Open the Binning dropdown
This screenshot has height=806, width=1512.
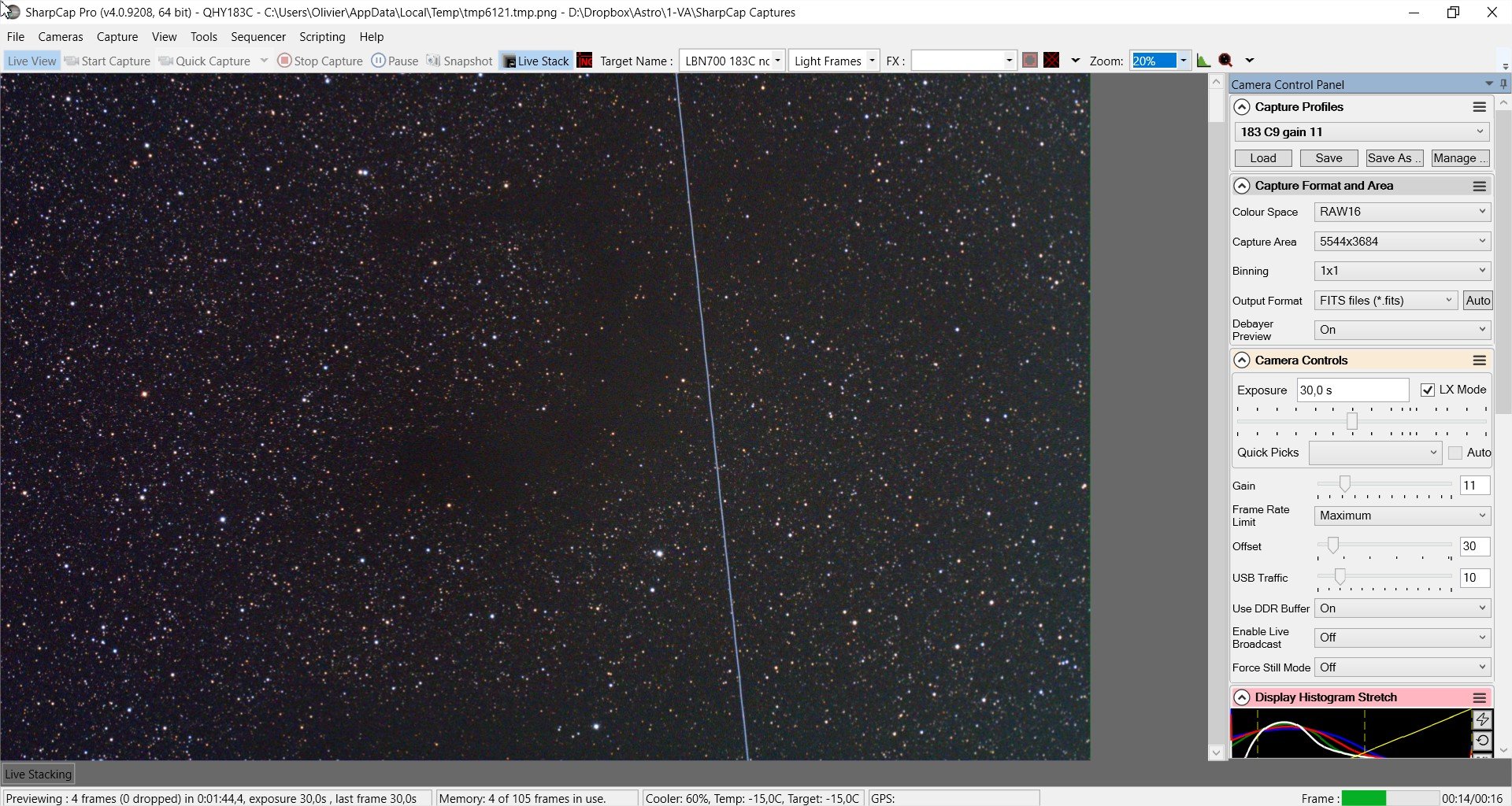point(1402,271)
